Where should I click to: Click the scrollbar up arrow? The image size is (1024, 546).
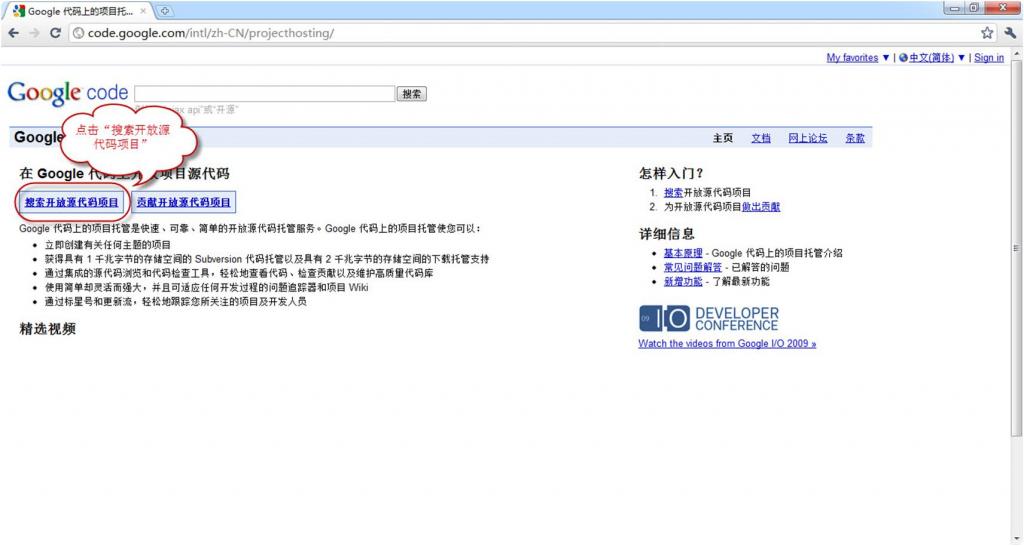pos(1016,55)
